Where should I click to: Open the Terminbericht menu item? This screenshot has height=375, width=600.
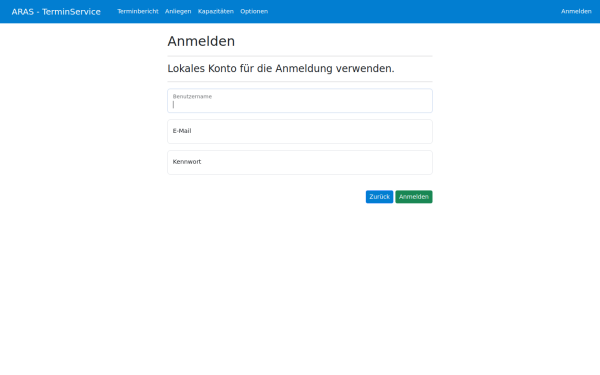pyautogui.click(x=138, y=11)
